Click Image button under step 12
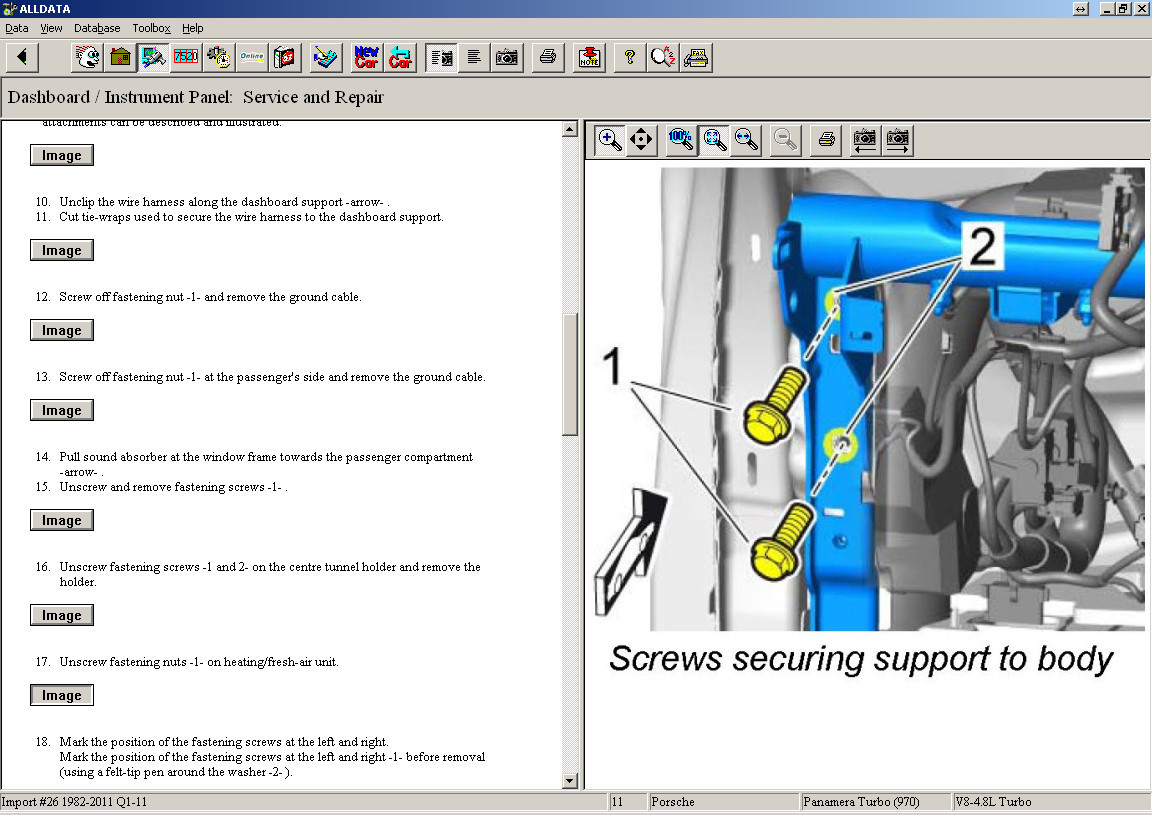 (x=62, y=331)
